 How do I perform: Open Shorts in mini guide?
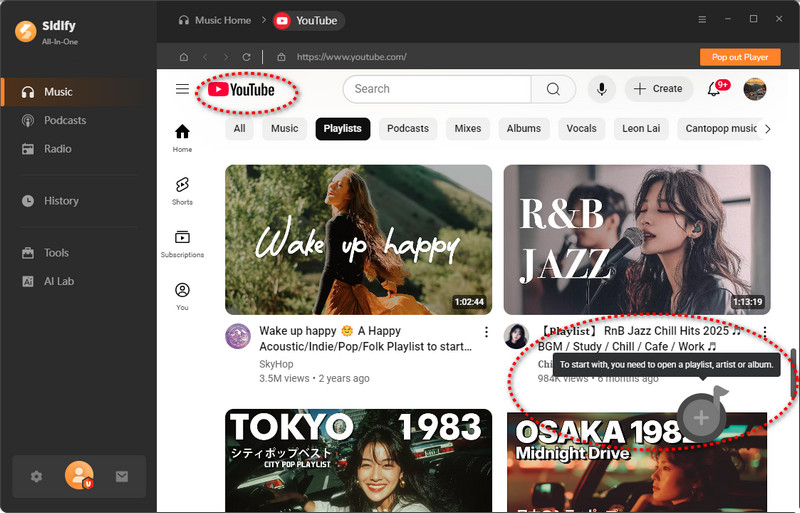(x=182, y=191)
